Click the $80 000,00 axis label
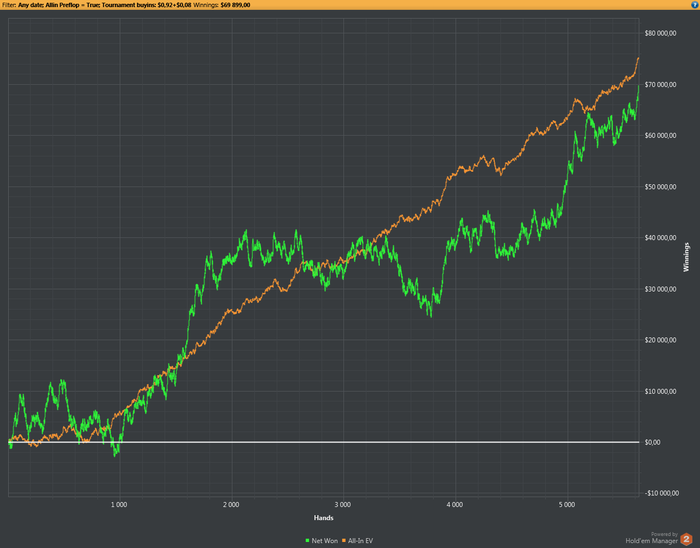The width and height of the screenshot is (700, 548). point(660,33)
